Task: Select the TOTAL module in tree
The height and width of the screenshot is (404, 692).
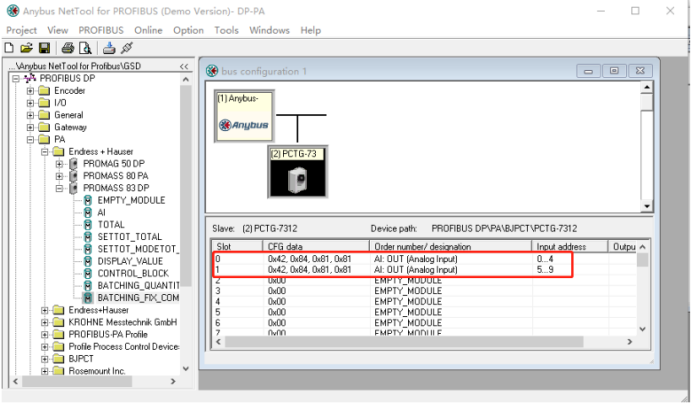Action: click(x=111, y=225)
